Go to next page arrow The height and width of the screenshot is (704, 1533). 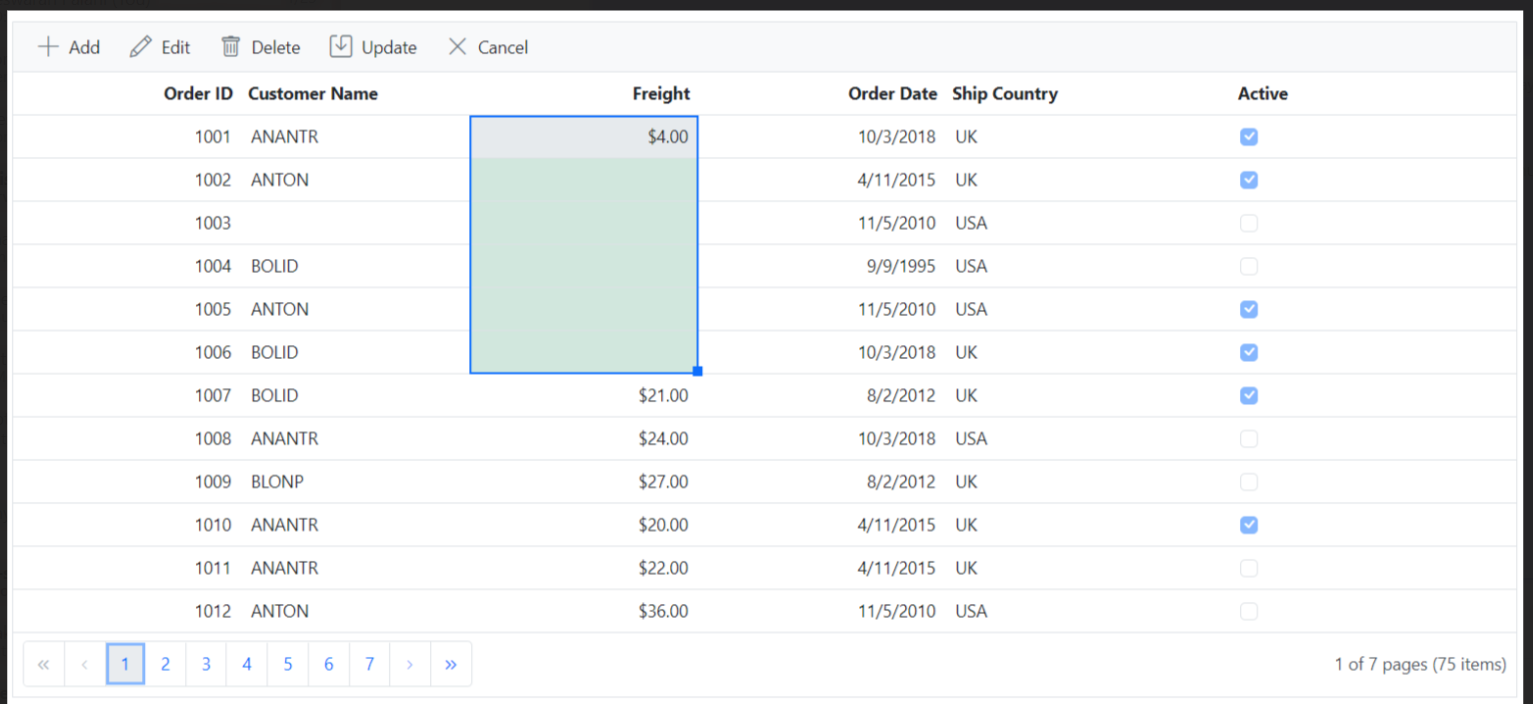click(410, 664)
